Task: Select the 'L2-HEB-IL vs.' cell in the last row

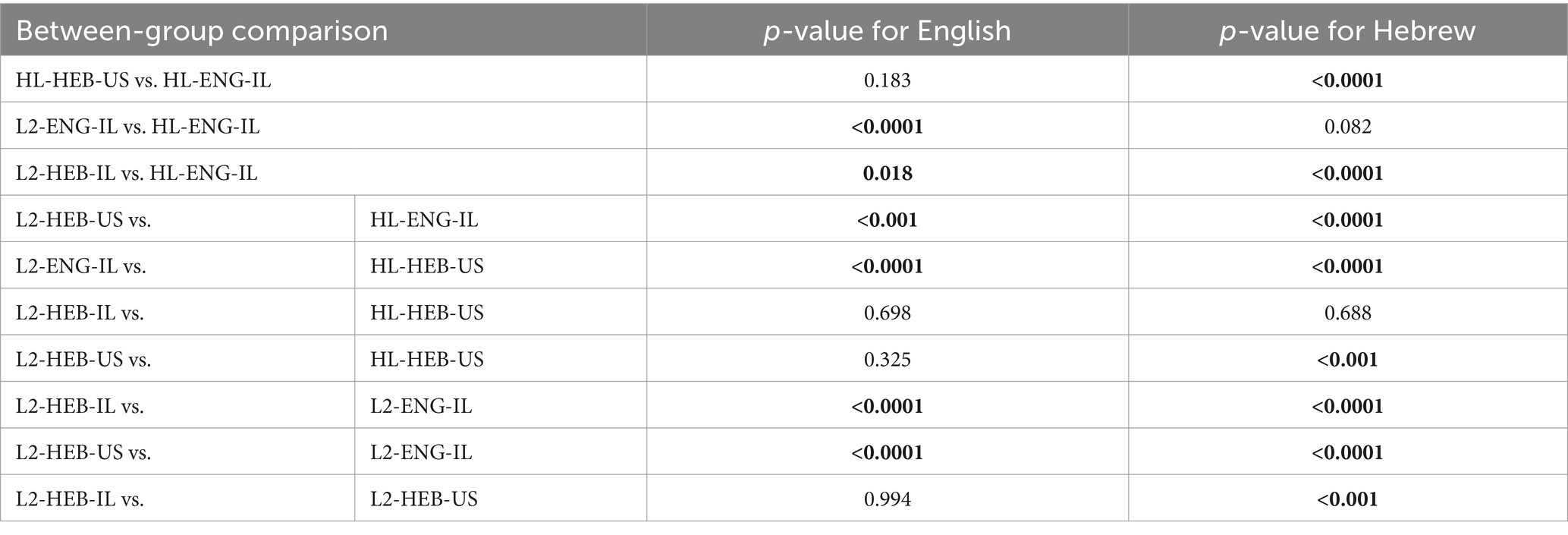Action: pyautogui.click(x=80, y=499)
